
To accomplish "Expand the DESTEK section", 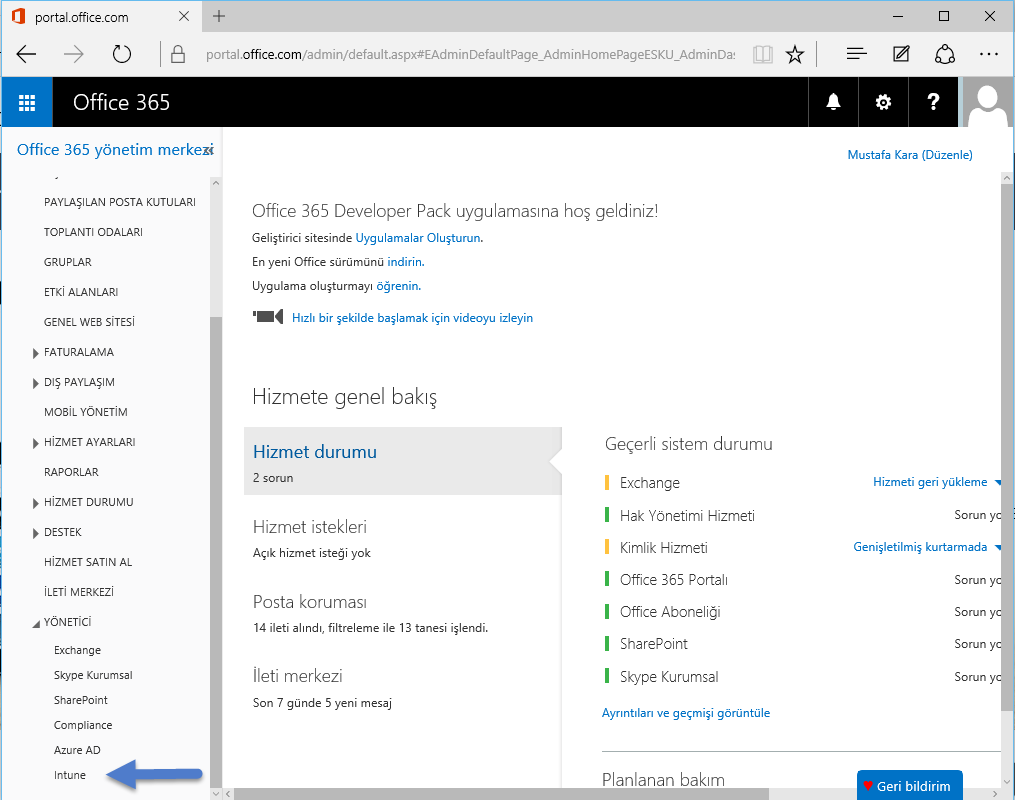I will 36,533.
